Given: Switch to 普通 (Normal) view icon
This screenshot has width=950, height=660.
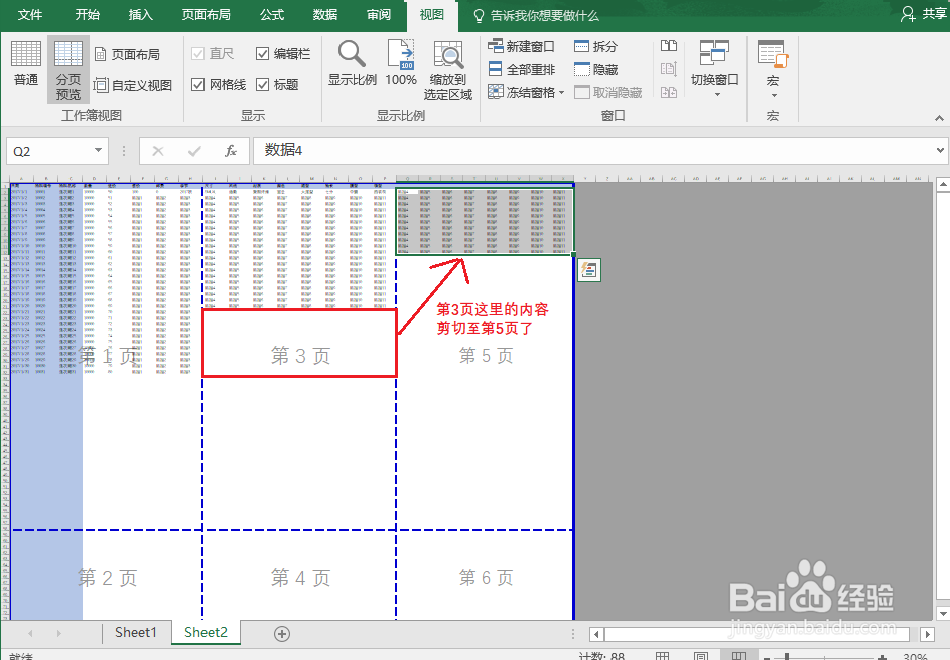Looking at the screenshot, I should pyautogui.click(x=25, y=60).
